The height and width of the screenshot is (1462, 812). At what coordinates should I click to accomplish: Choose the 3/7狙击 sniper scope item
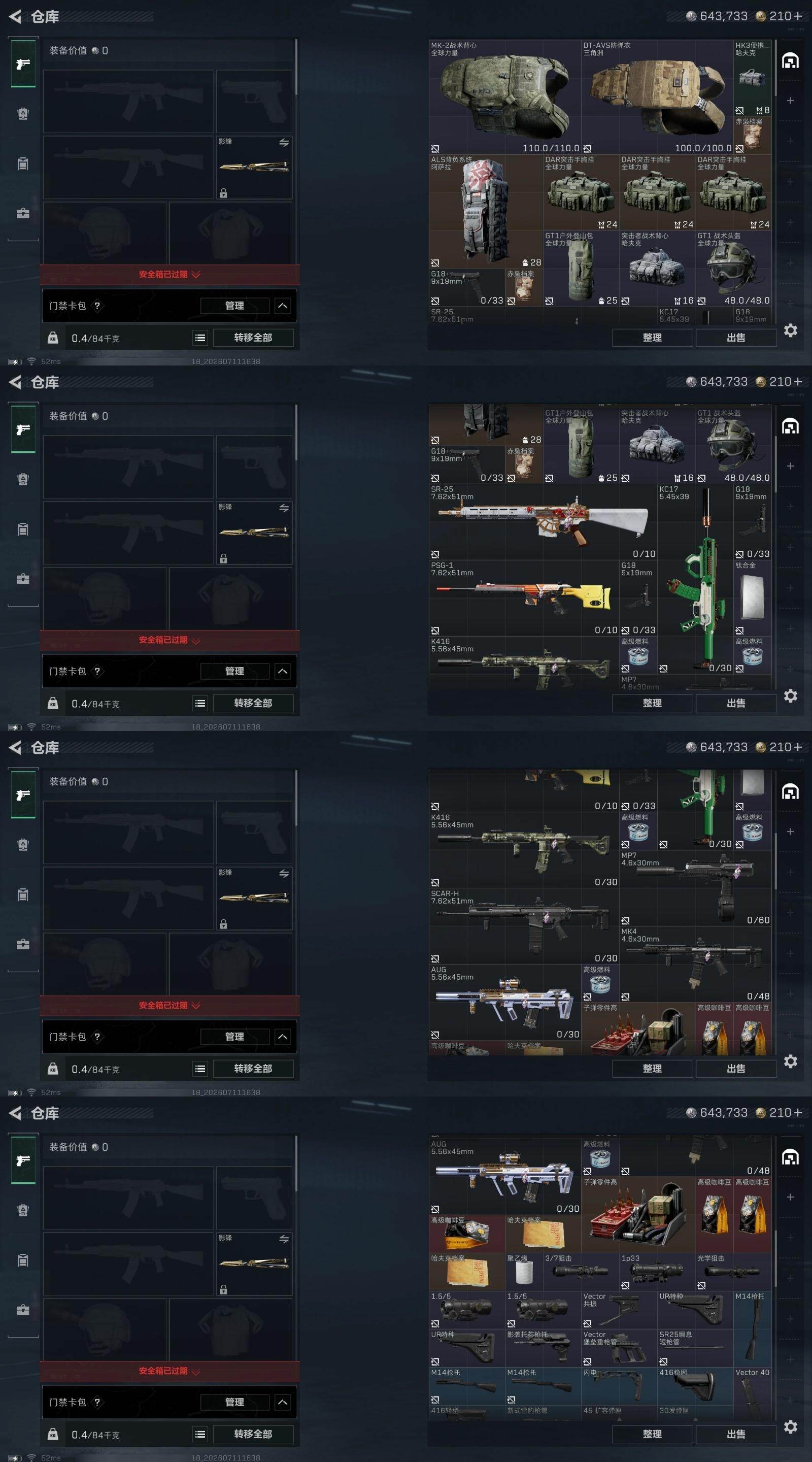point(581,1271)
